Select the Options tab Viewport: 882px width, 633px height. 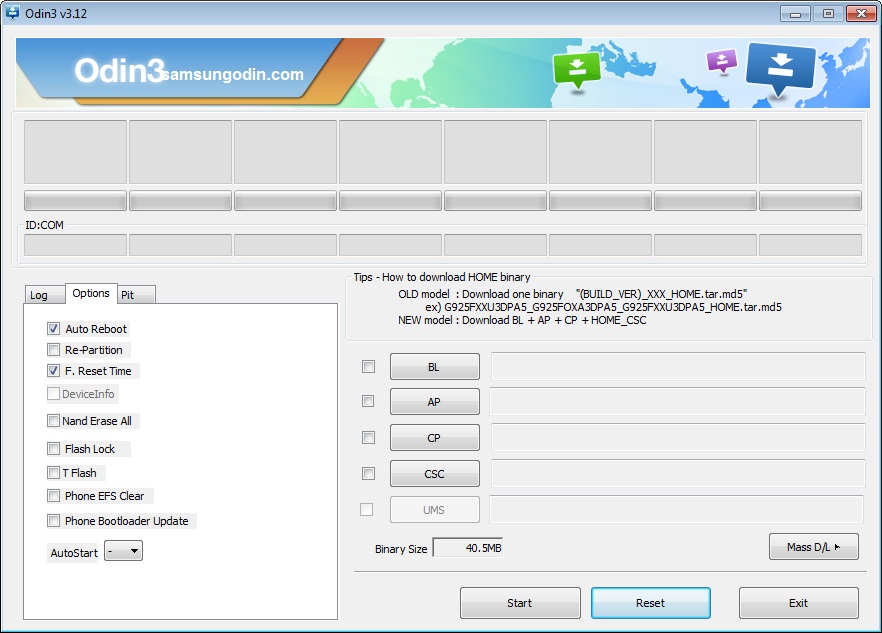click(91, 293)
